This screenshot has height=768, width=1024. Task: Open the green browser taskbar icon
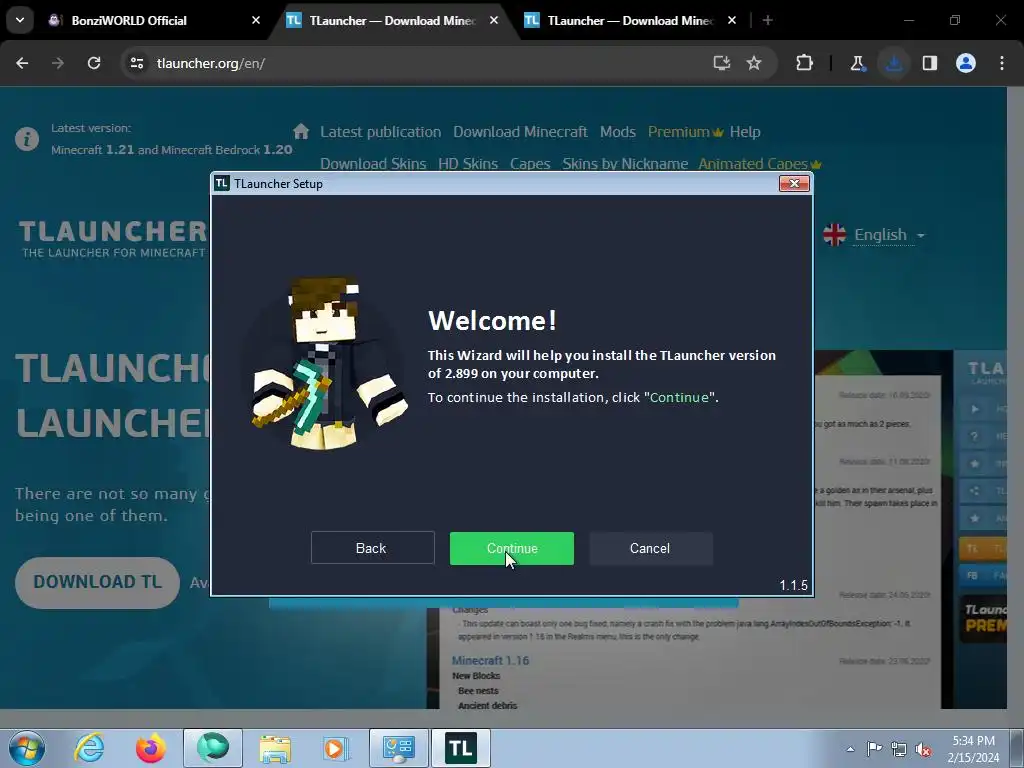click(x=213, y=748)
